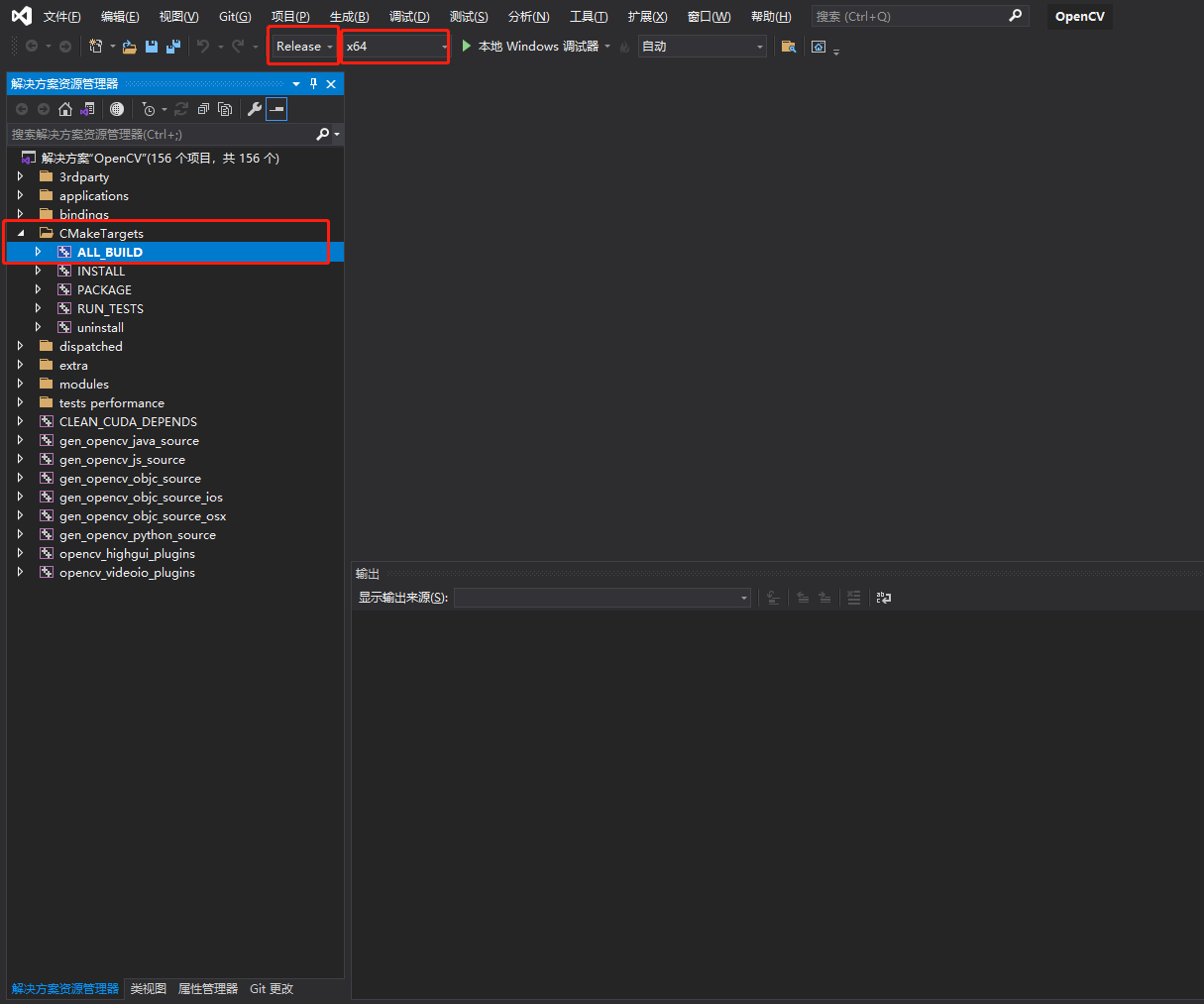This screenshot has width=1204, height=1004.
Task: Open the 生成(B) Build menu
Action: click(349, 17)
